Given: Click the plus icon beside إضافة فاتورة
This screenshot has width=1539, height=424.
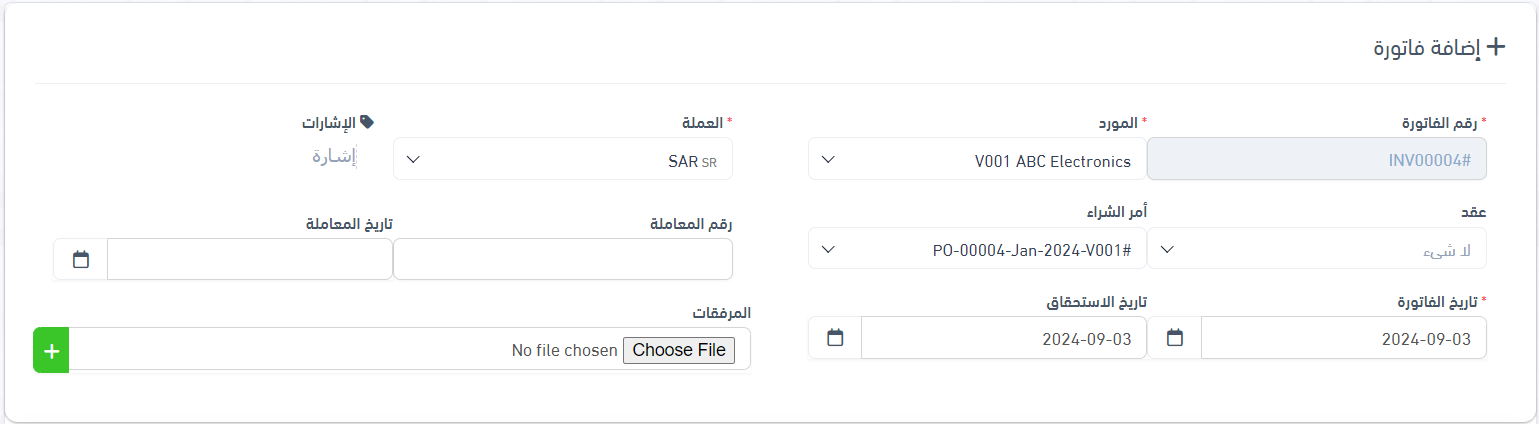Looking at the screenshot, I should 1496,46.
